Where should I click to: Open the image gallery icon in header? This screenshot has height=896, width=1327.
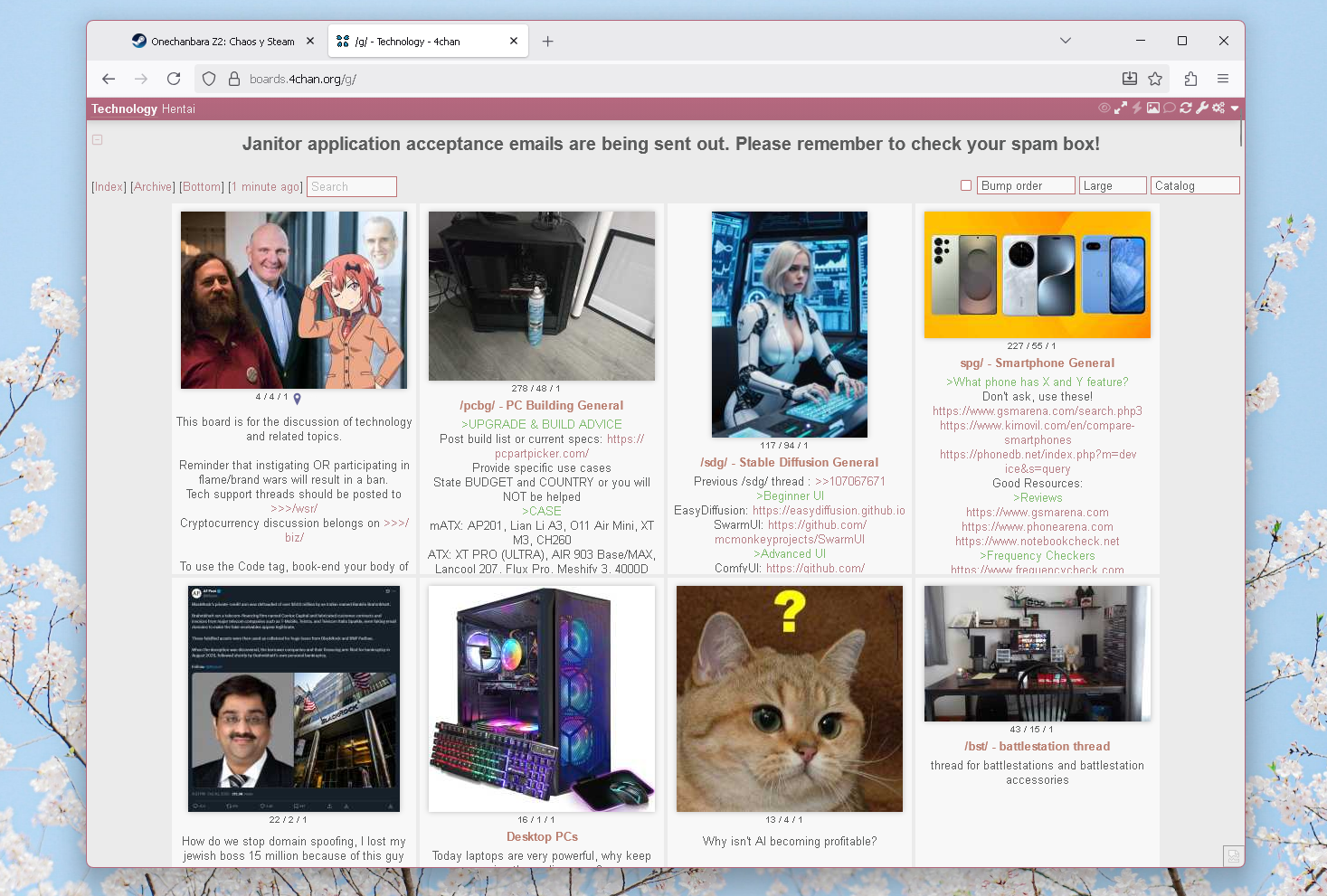pyautogui.click(x=1153, y=108)
